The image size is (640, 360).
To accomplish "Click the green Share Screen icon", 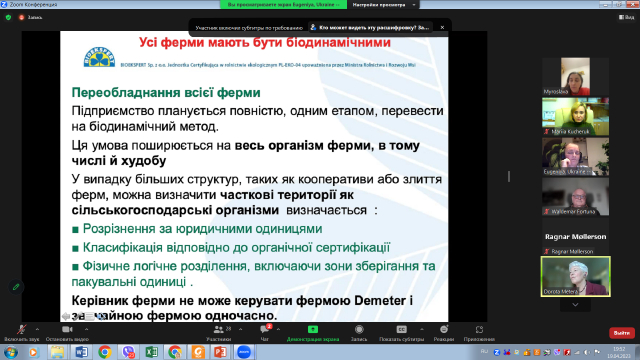I will [x=313, y=329].
